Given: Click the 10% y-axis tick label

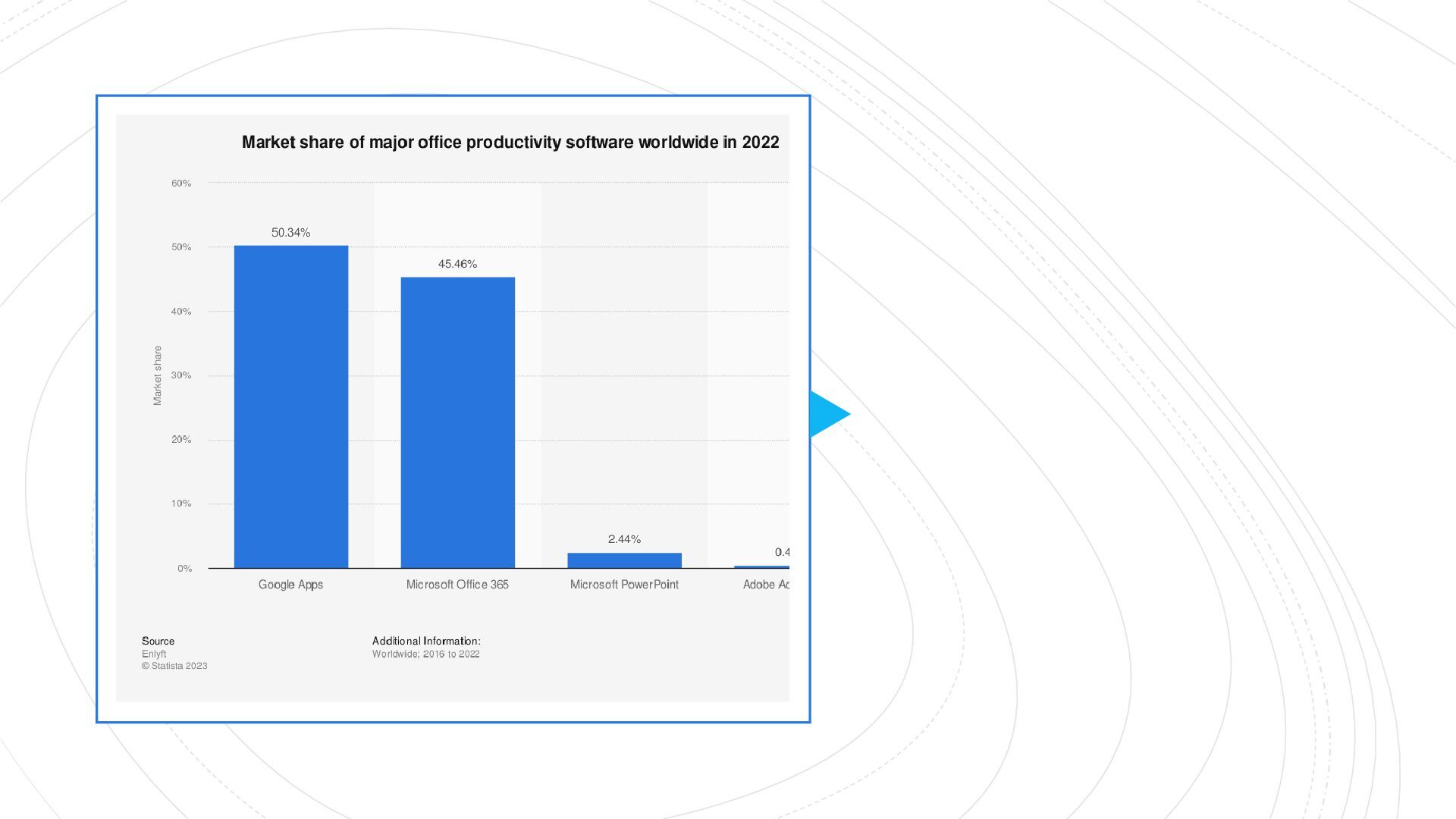Looking at the screenshot, I should [x=181, y=504].
